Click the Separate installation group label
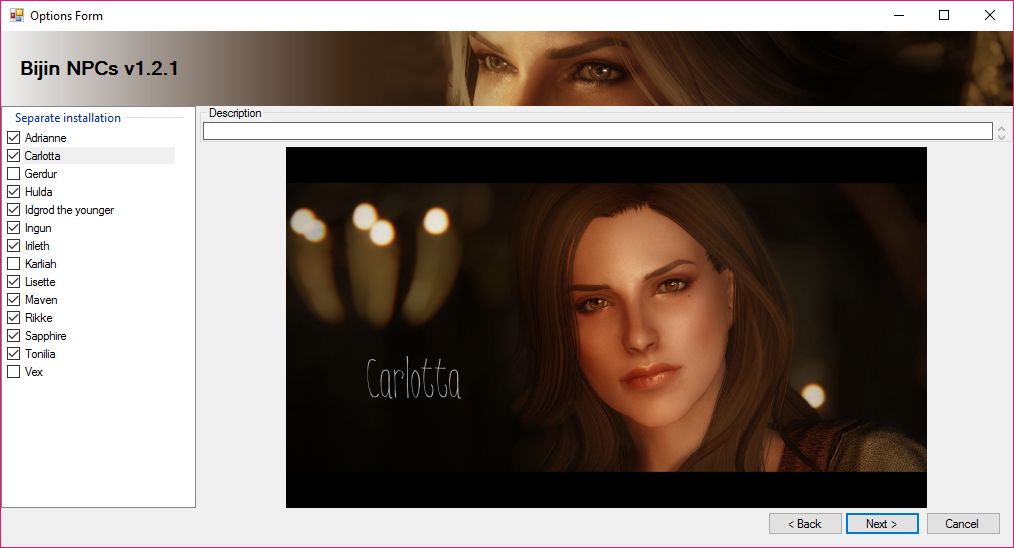Viewport: 1014px width, 548px height. [68, 118]
